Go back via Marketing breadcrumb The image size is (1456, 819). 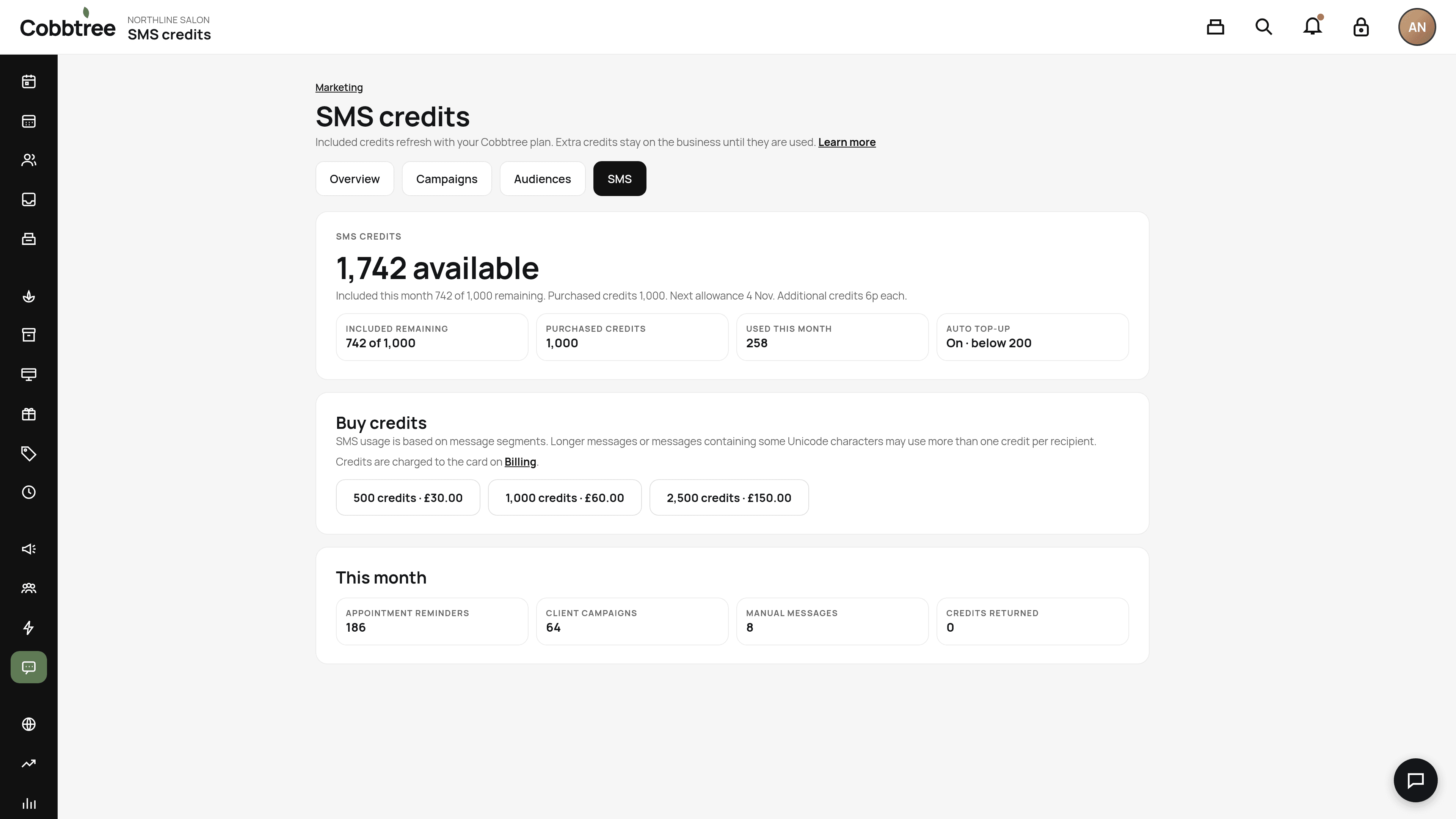[x=339, y=87]
